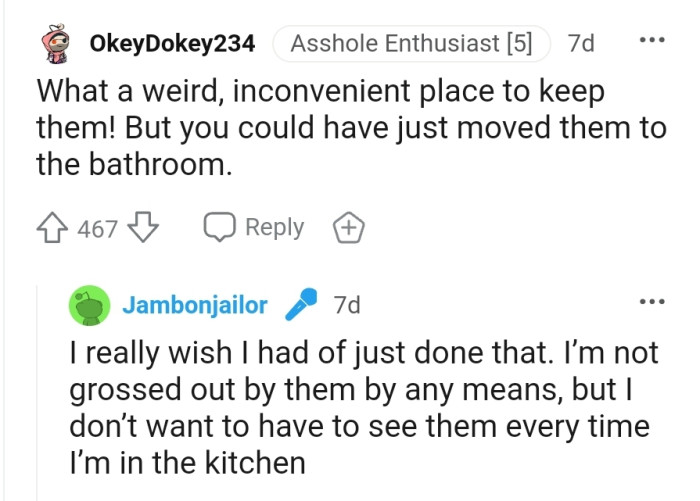Upvote the OkeyDokey234 comment
Image resolution: width=700 pixels, height=501 pixels.
tap(56, 229)
